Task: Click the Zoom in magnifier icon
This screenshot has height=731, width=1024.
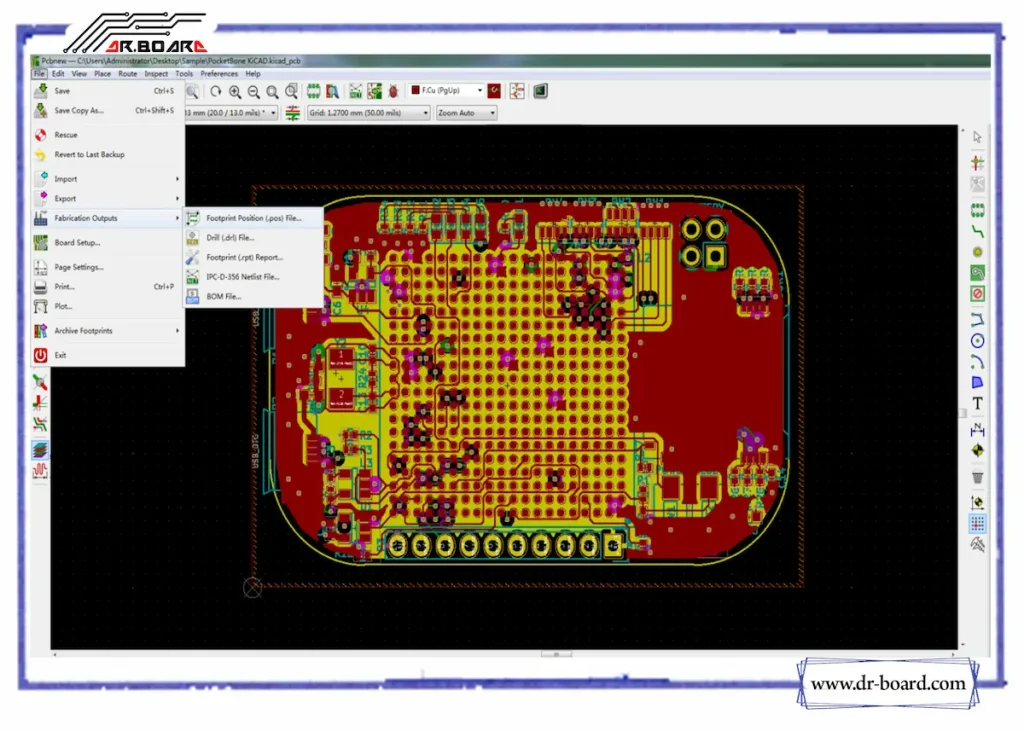Action: pos(235,91)
